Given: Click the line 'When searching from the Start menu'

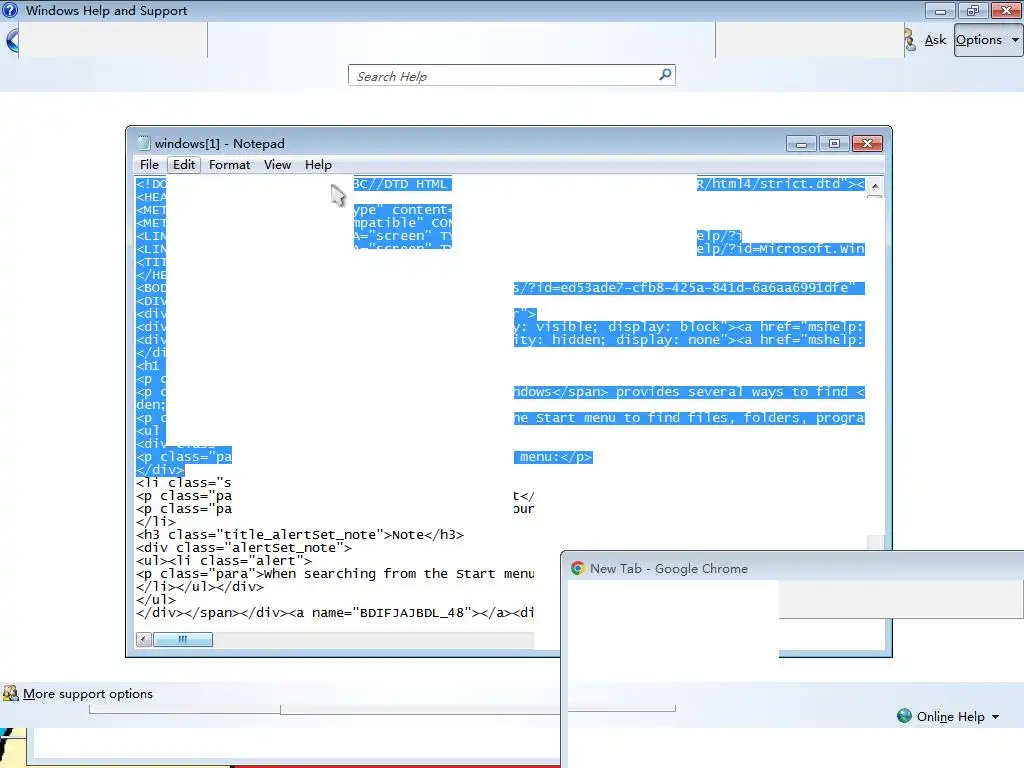Looking at the screenshot, I should pos(335,574).
